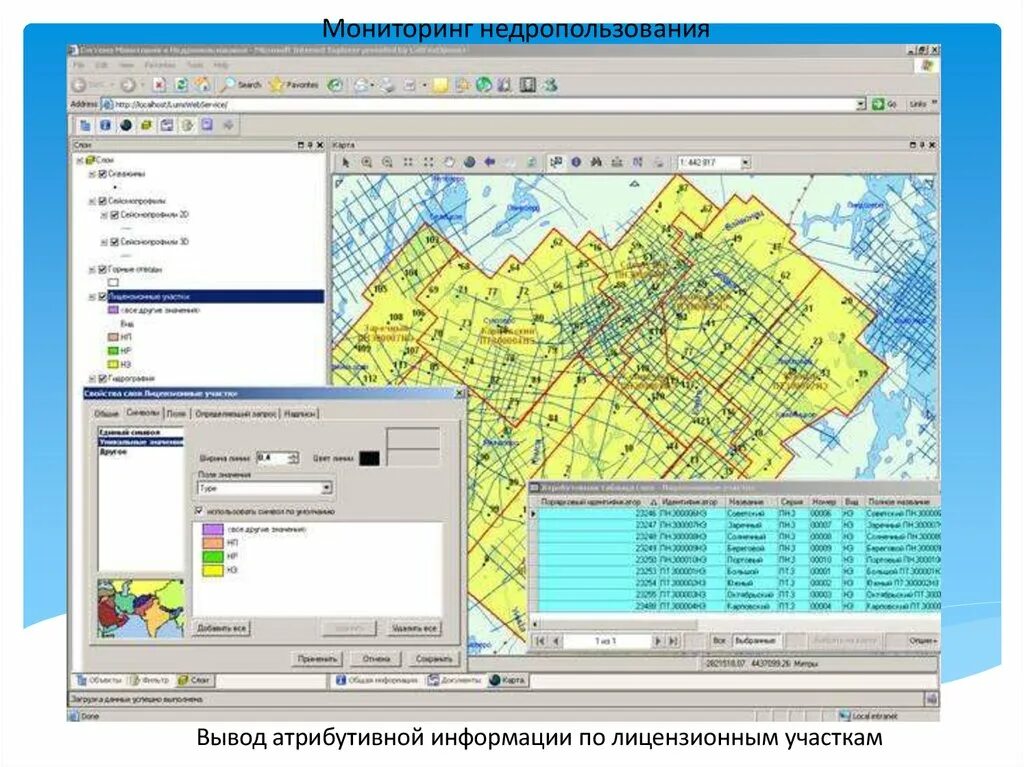Click the identify info icon in map toolbar
This screenshot has height=767, width=1024.
[576, 163]
